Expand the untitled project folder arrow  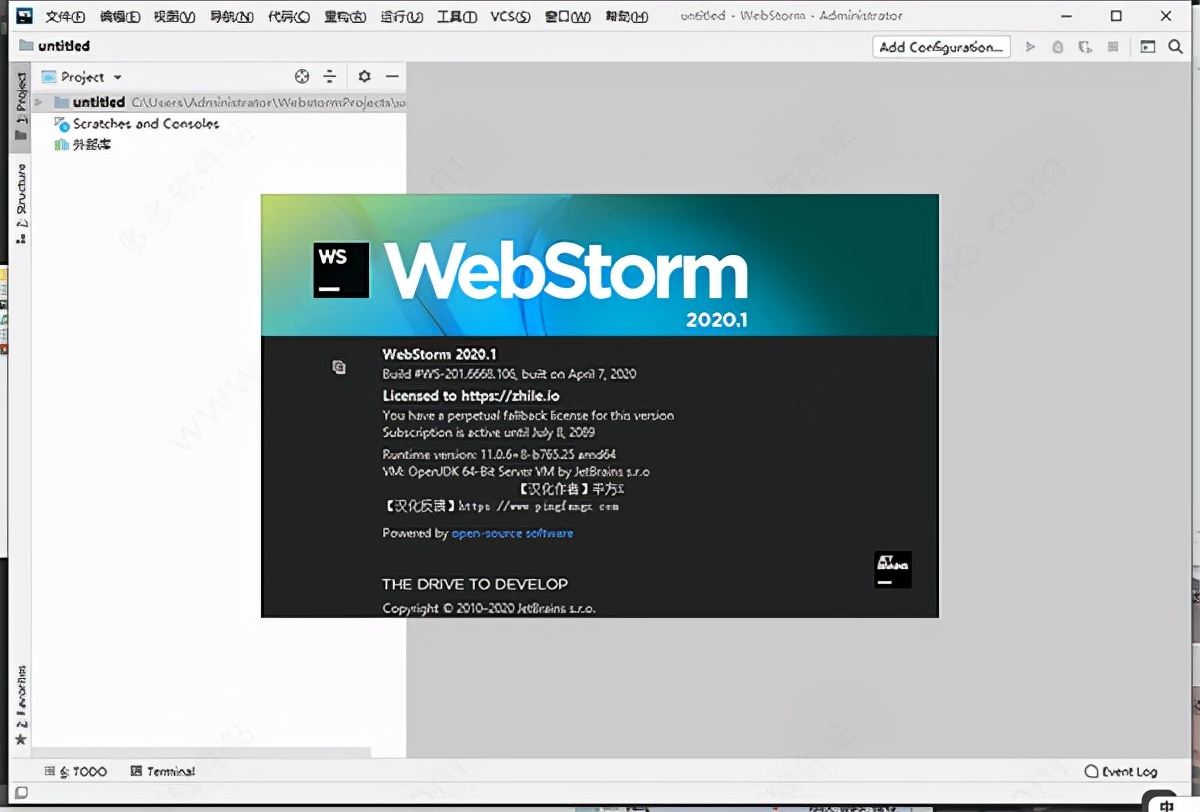pos(39,102)
